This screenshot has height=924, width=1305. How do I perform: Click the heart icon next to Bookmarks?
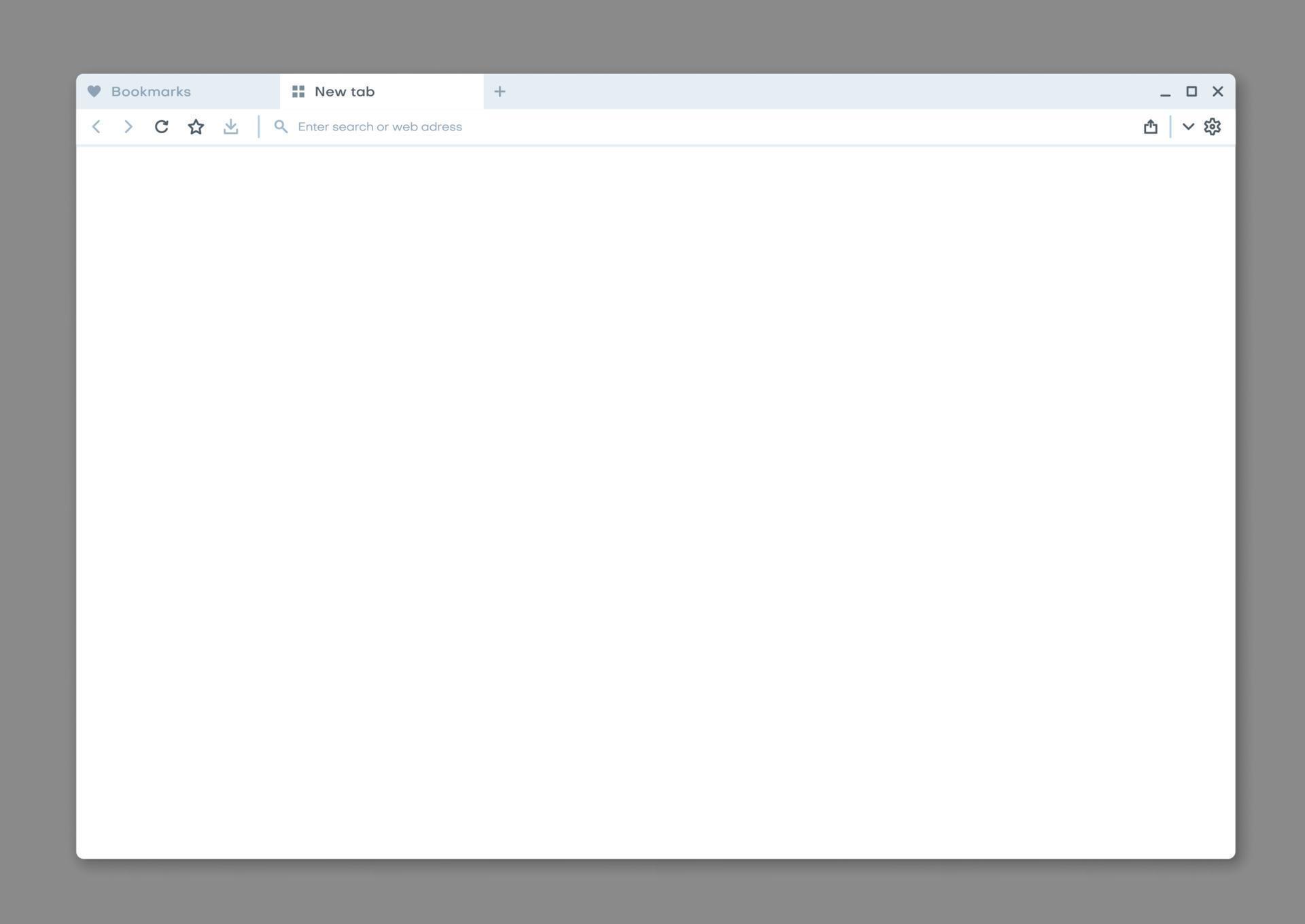pos(94,91)
